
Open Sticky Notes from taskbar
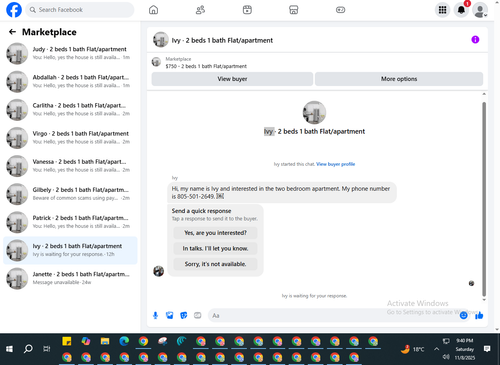pos(67,341)
